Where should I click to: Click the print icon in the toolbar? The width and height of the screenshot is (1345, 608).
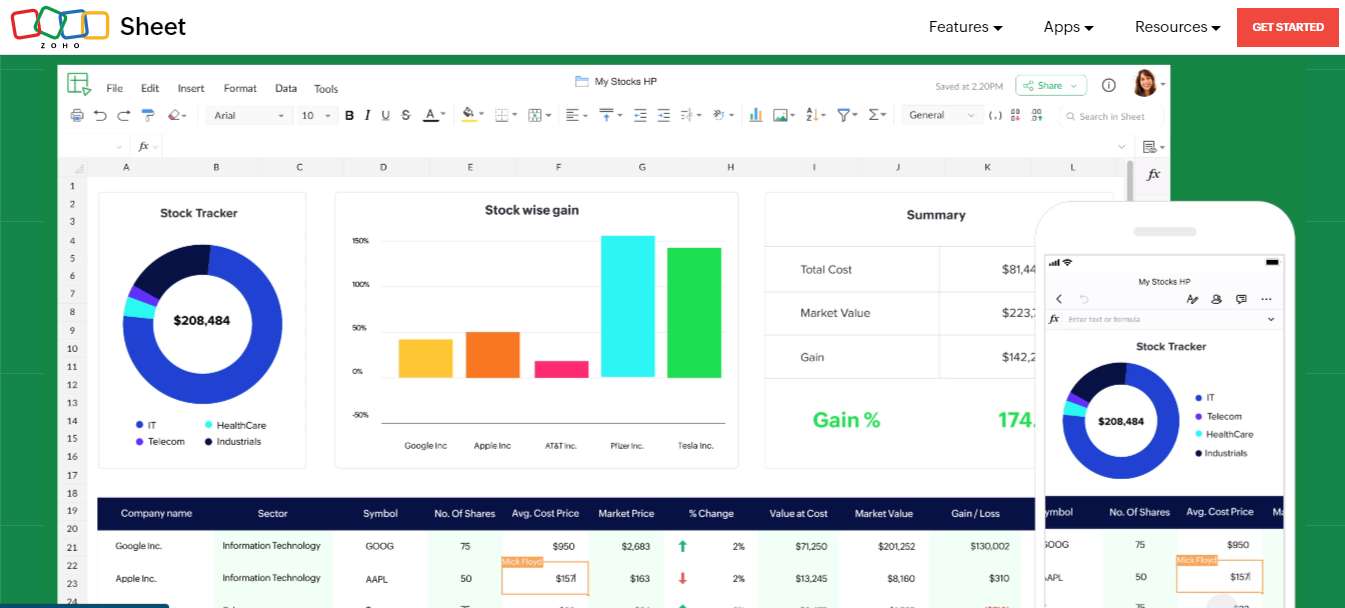[77, 116]
